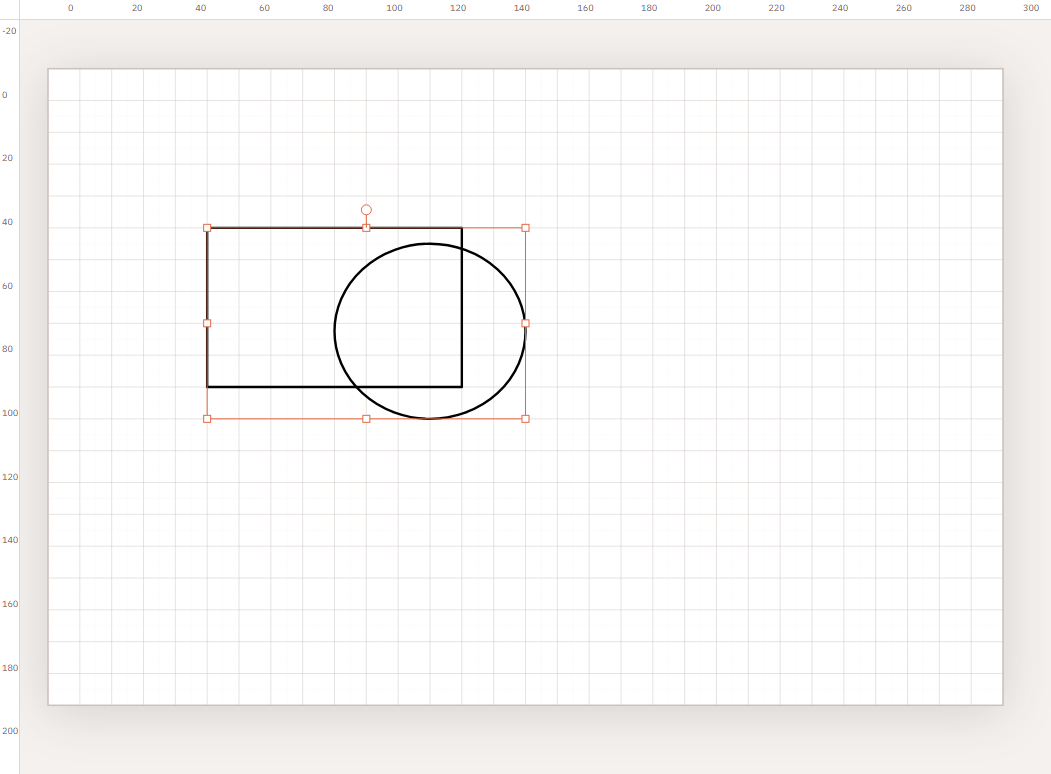Click the bottom-left selection resize handle
This screenshot has height=774, width=1051.
click(207, 419)
